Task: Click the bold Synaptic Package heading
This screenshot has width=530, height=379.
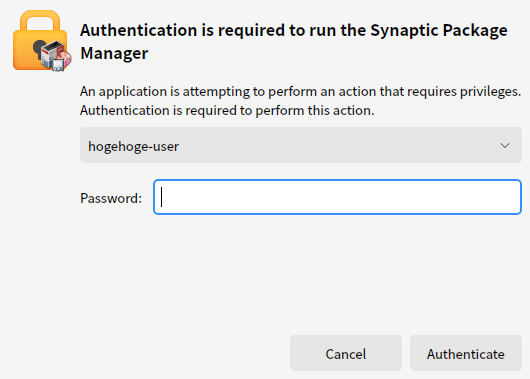Action: coord(439,30)
